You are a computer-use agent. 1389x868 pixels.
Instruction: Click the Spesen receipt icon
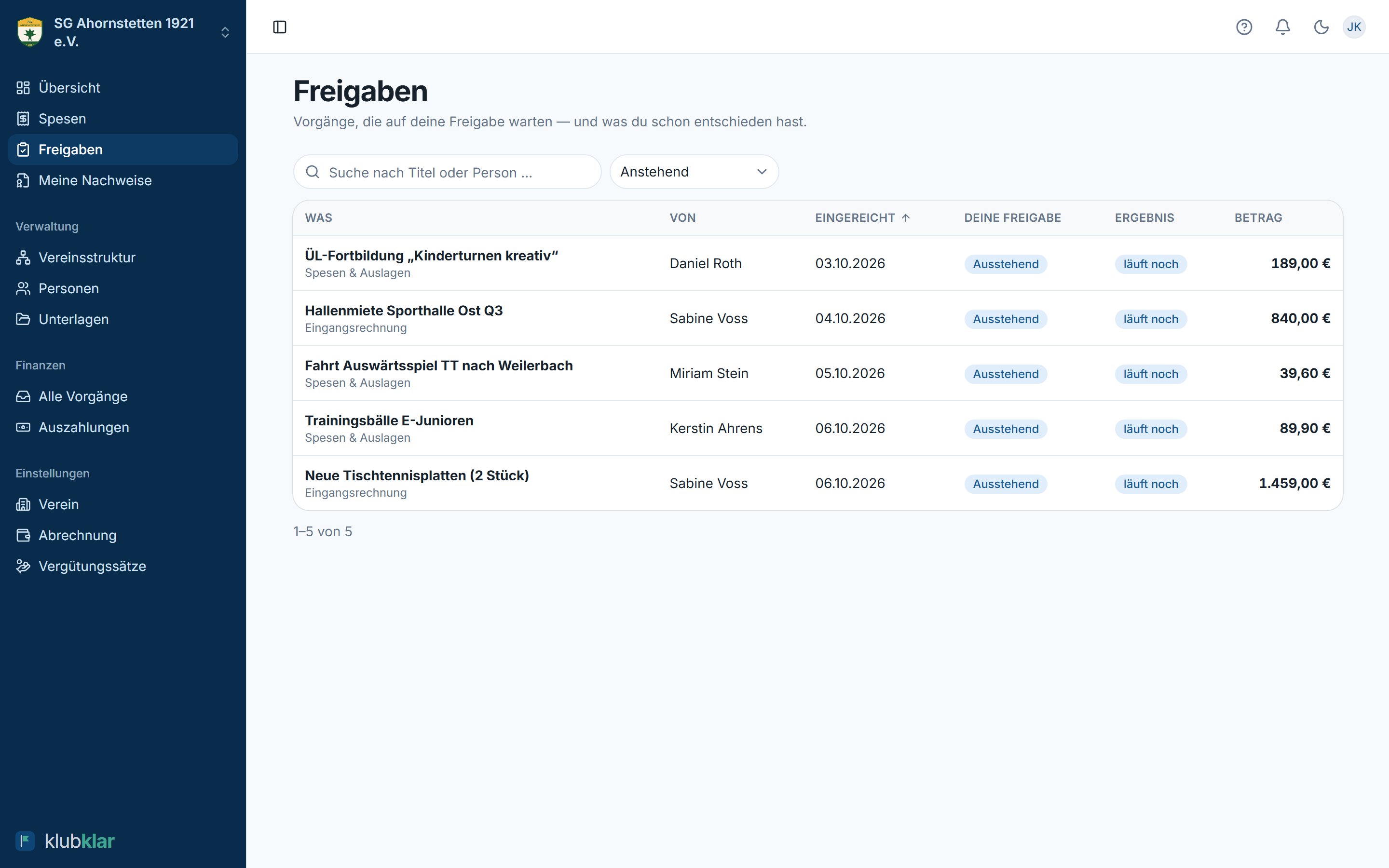click(x=23, y=119)
